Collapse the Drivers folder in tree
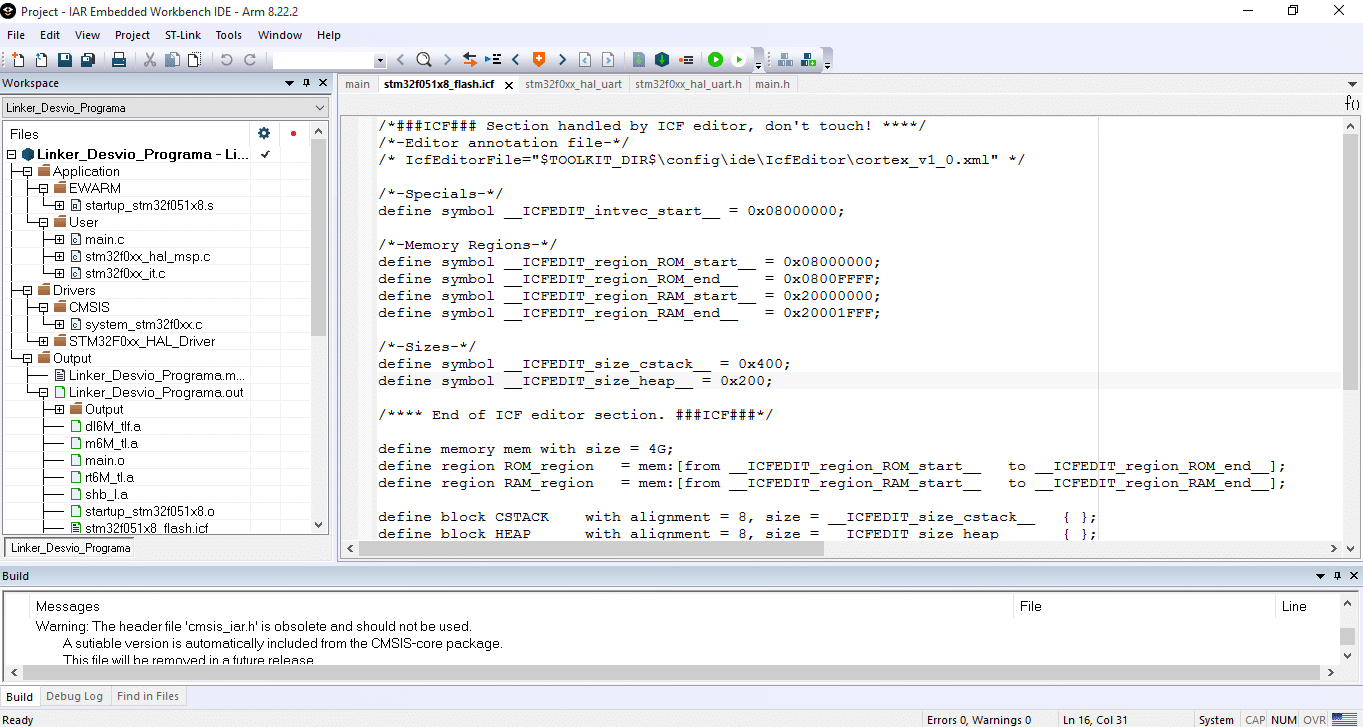 pyautogui.click(x=27, y=291)
